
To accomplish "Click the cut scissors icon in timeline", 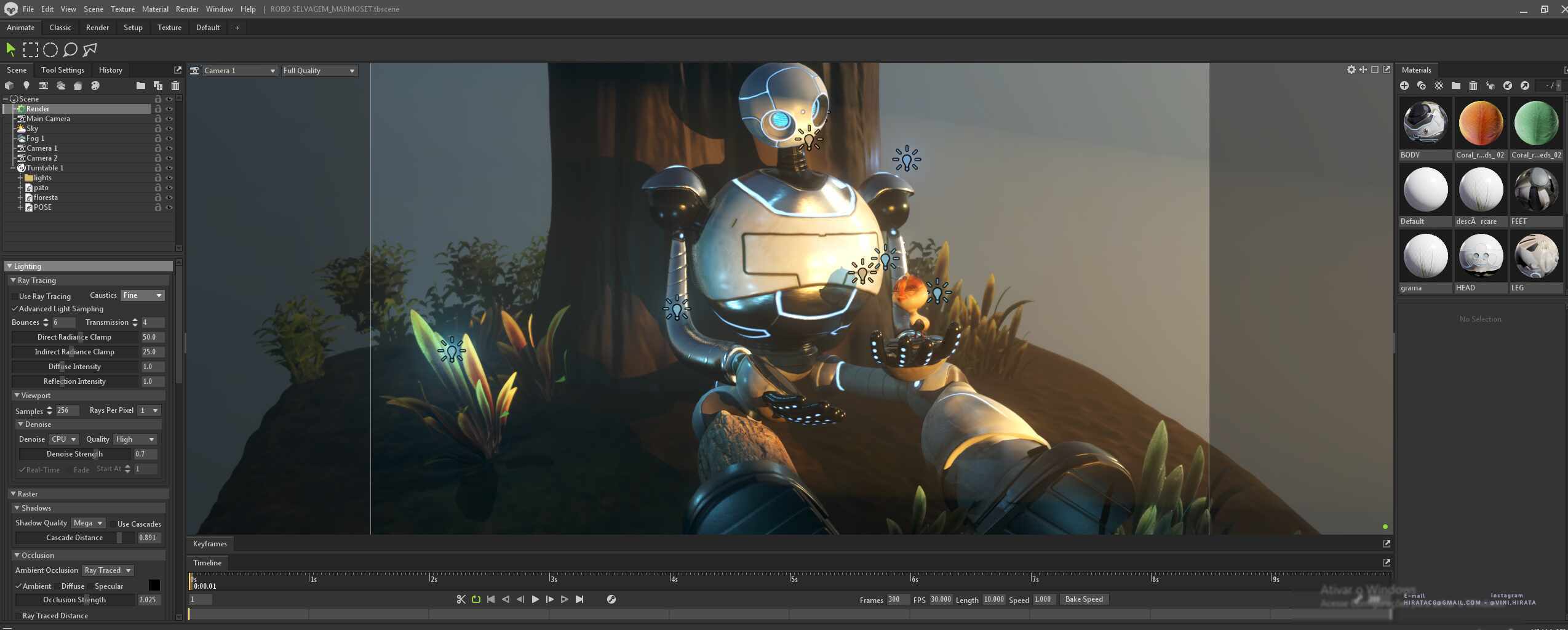I will coord(461,599).
